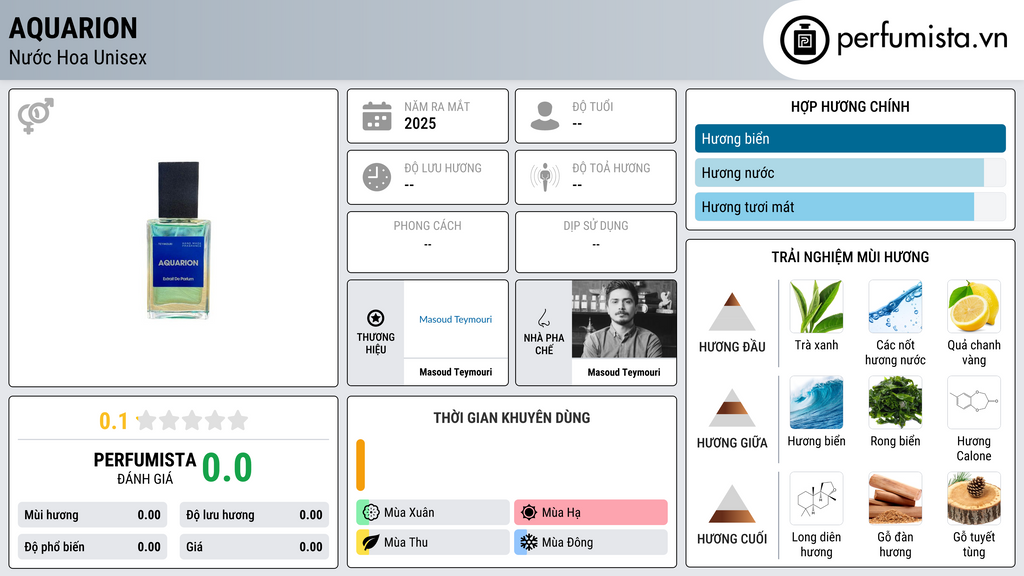Click the seaweed note image
The height and width of the screenshot is (576, 1024).
tap(895, 402)
